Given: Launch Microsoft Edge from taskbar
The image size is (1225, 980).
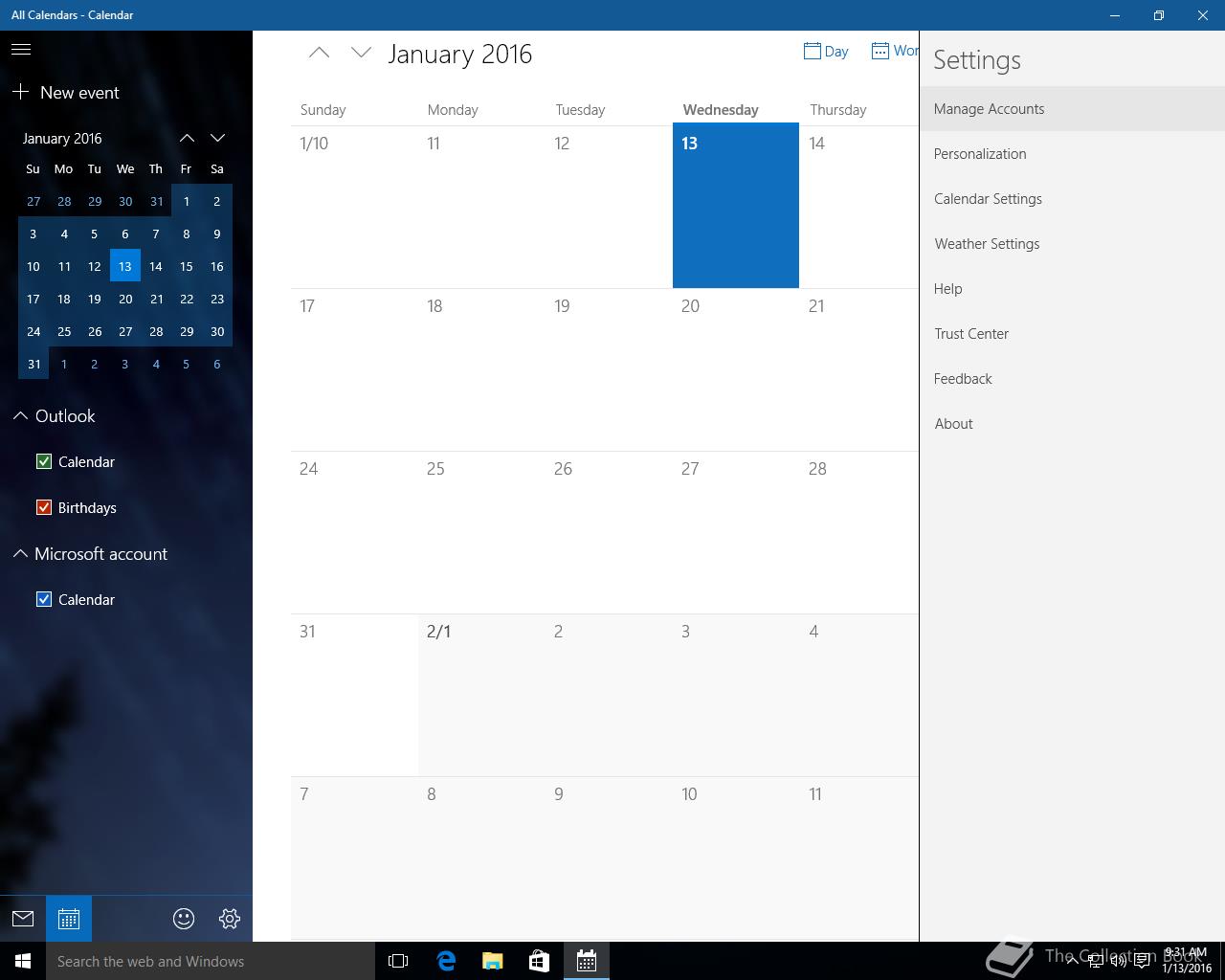Looking at the screenshot, I should [446, 961].
